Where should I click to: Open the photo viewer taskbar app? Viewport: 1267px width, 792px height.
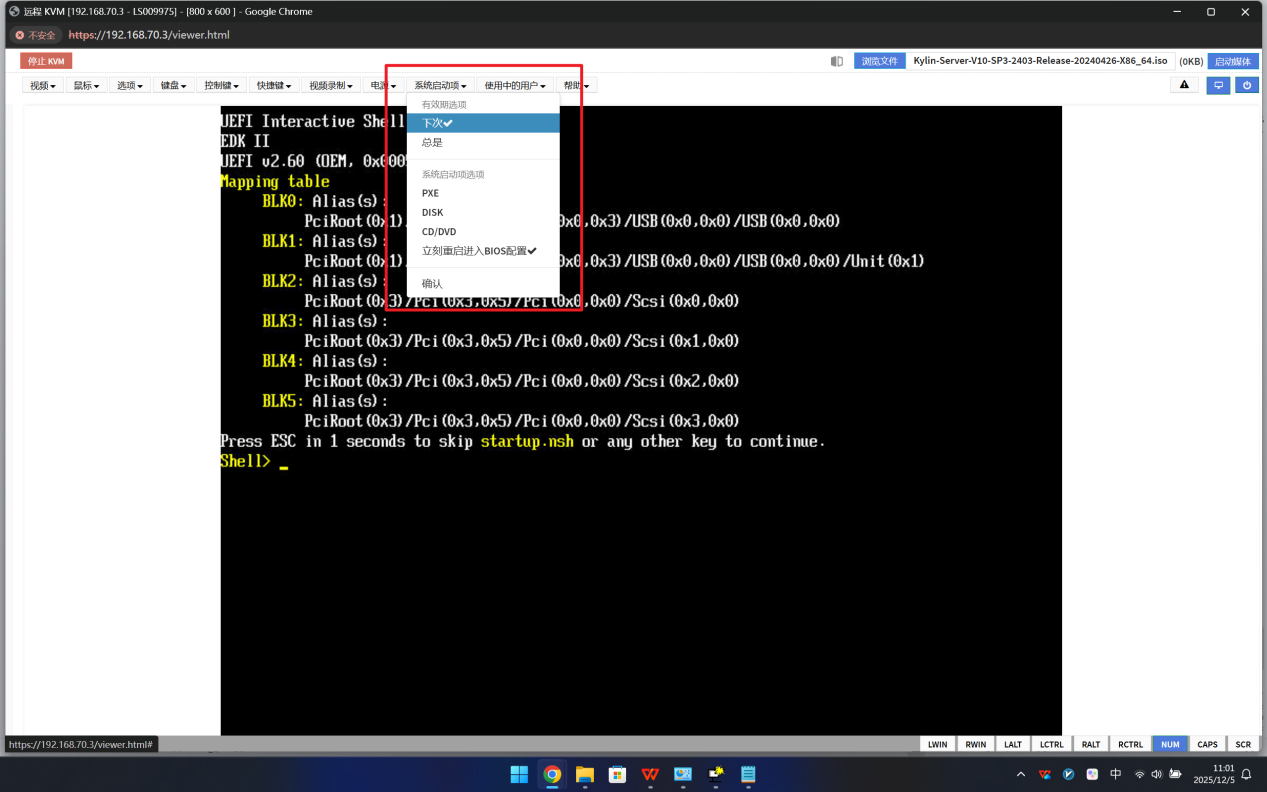[683, 774]
